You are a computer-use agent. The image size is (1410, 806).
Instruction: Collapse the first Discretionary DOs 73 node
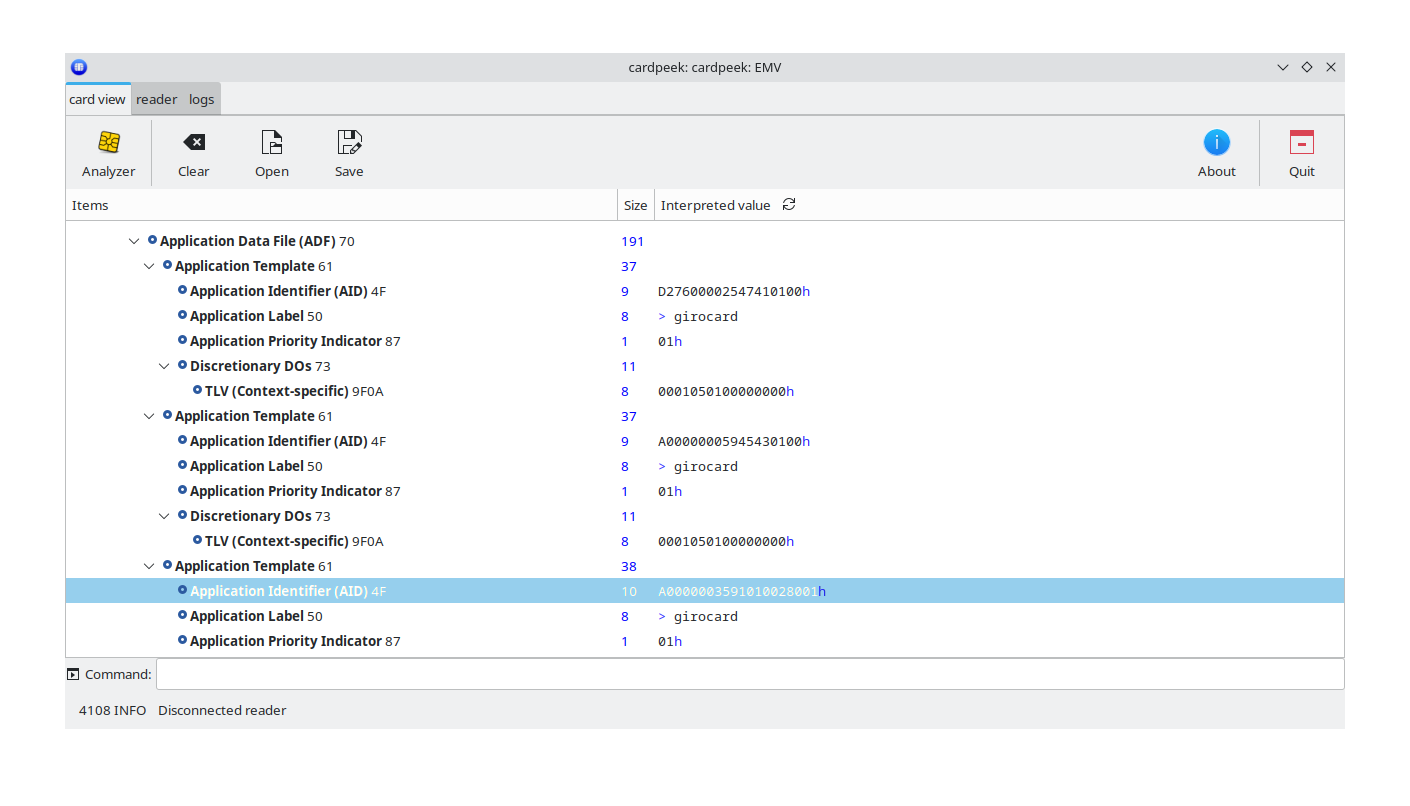[x=164, y=366]
